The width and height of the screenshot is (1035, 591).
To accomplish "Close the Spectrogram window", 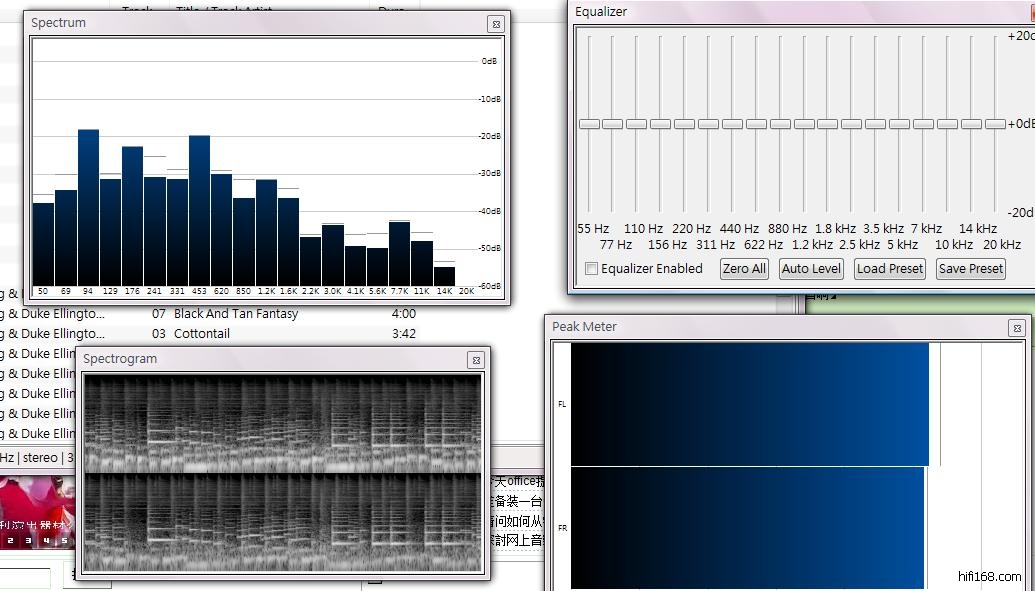I will click(x=476, y=360).
